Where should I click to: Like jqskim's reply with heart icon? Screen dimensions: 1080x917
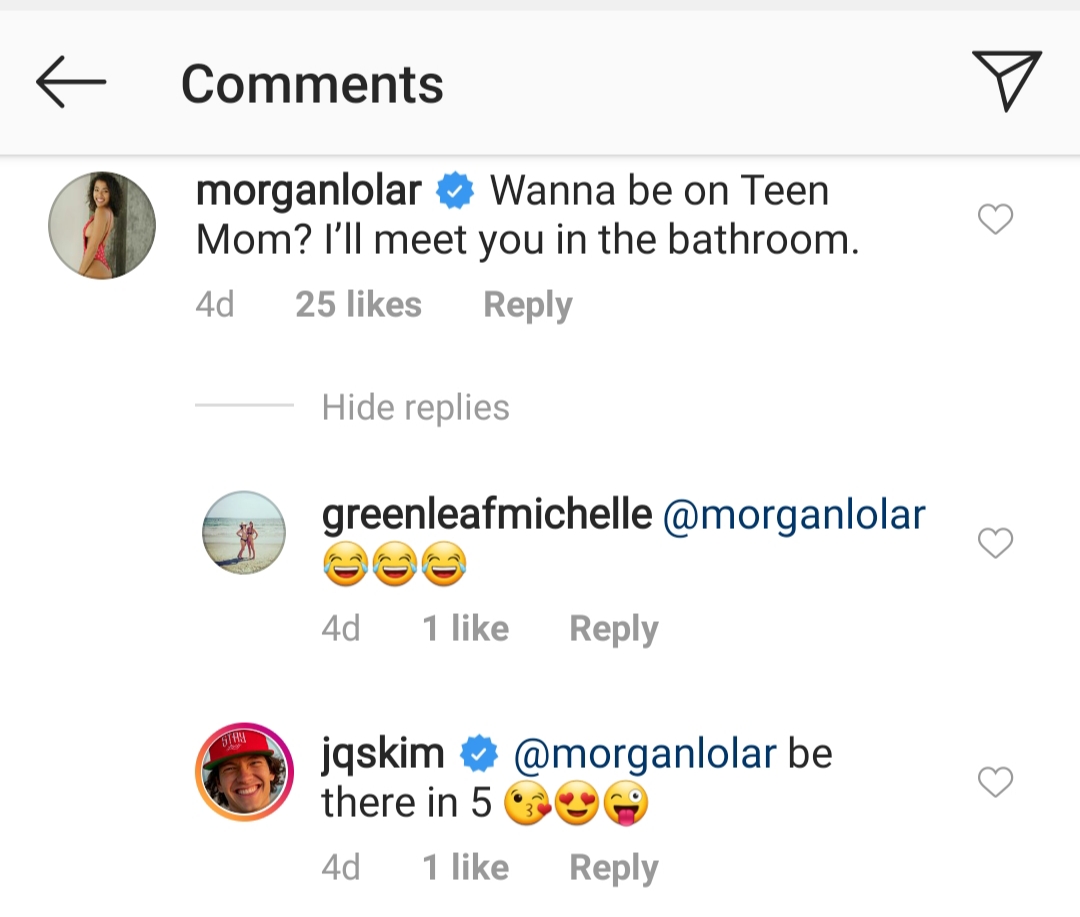click(995, 782)
